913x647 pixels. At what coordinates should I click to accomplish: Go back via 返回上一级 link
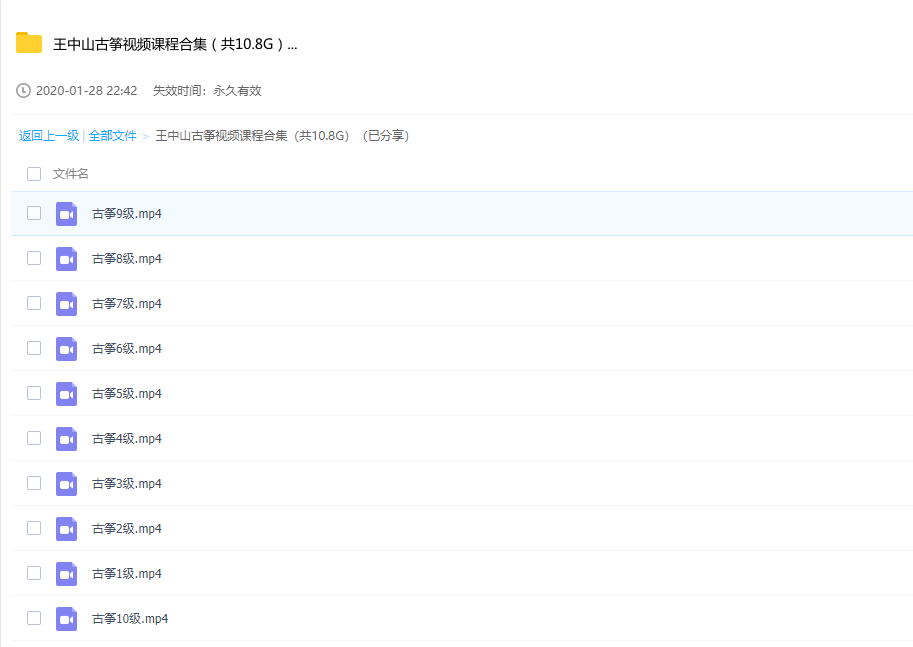pyautogui.click(x=49, y=136)
